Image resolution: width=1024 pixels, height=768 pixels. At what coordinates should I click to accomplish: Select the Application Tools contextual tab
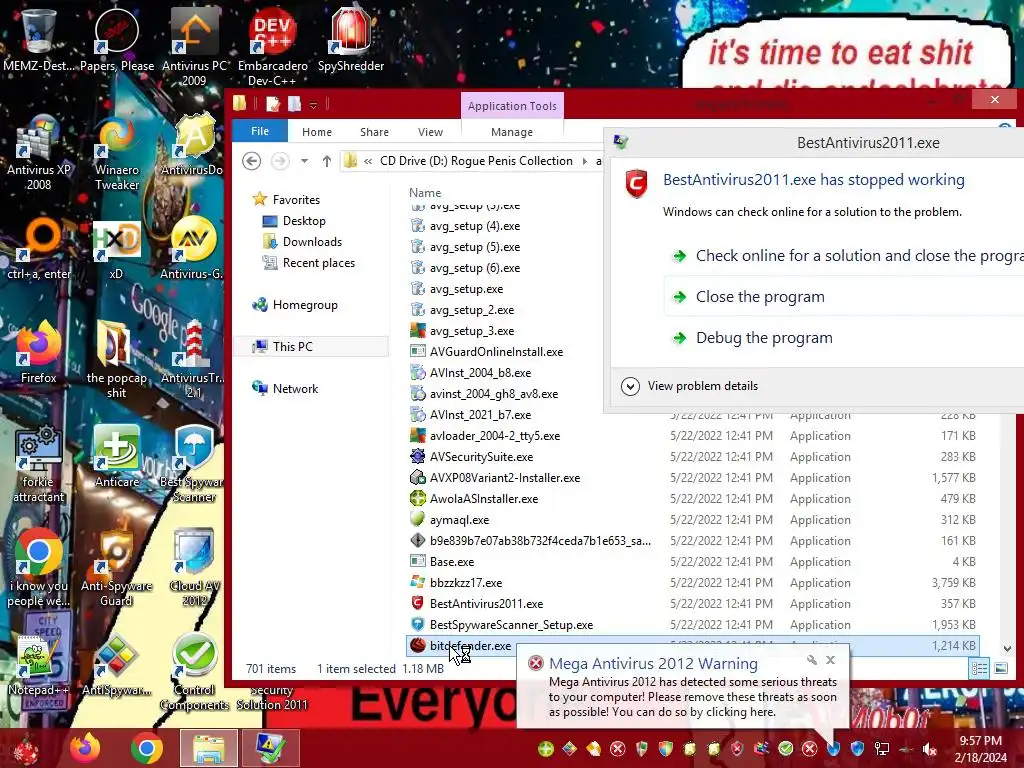tap(512, 106)
